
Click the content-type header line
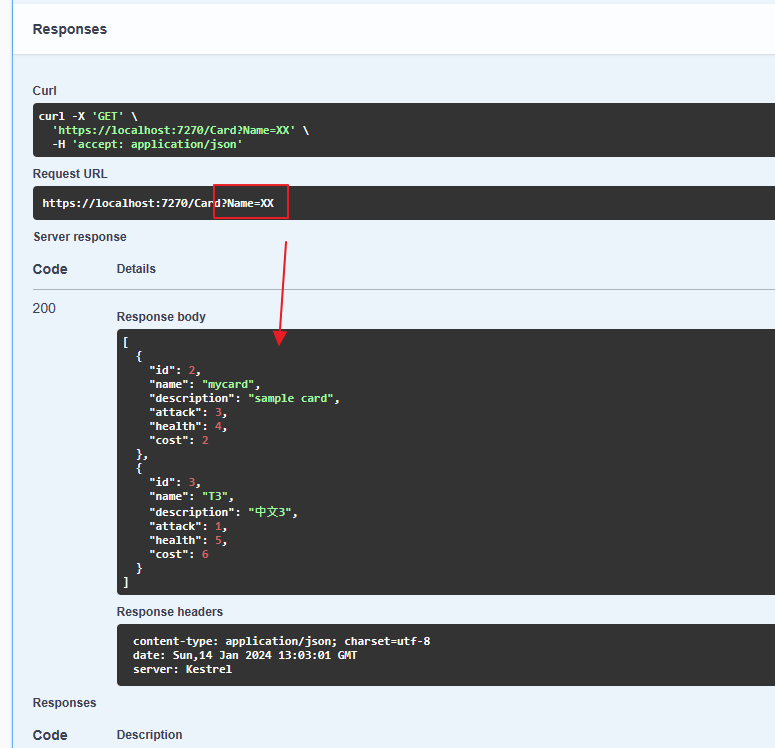click(x=281, y=641)
